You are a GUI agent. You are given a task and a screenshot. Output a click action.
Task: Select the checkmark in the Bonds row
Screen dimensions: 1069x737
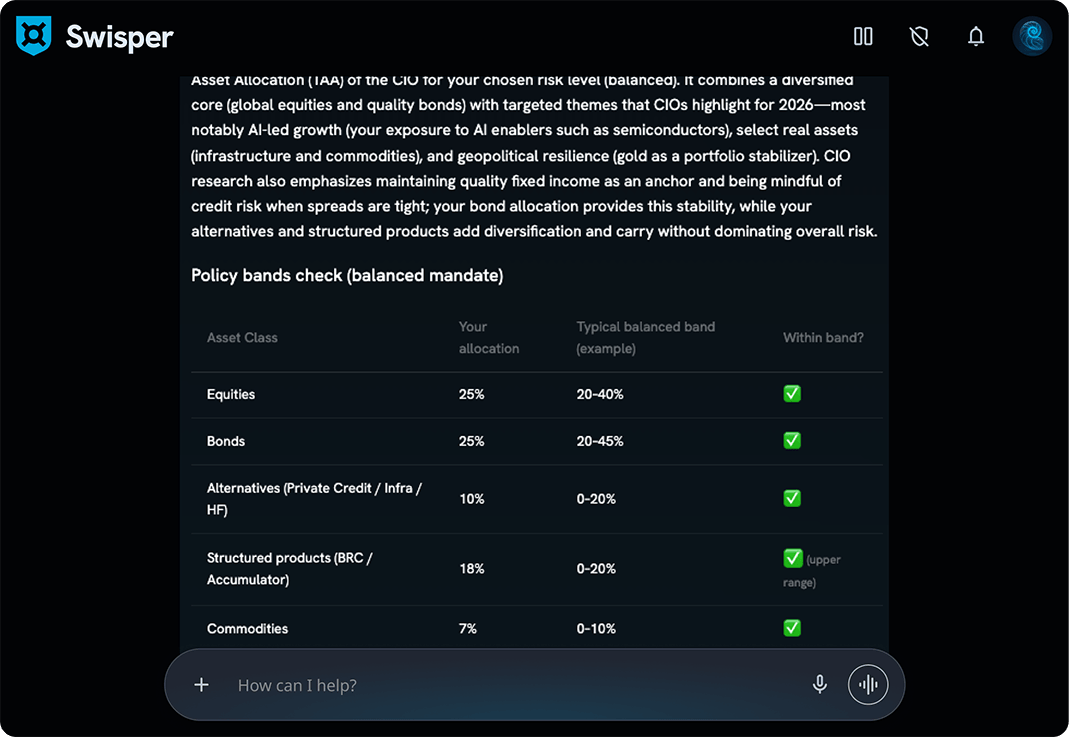(x=792, y=441)
